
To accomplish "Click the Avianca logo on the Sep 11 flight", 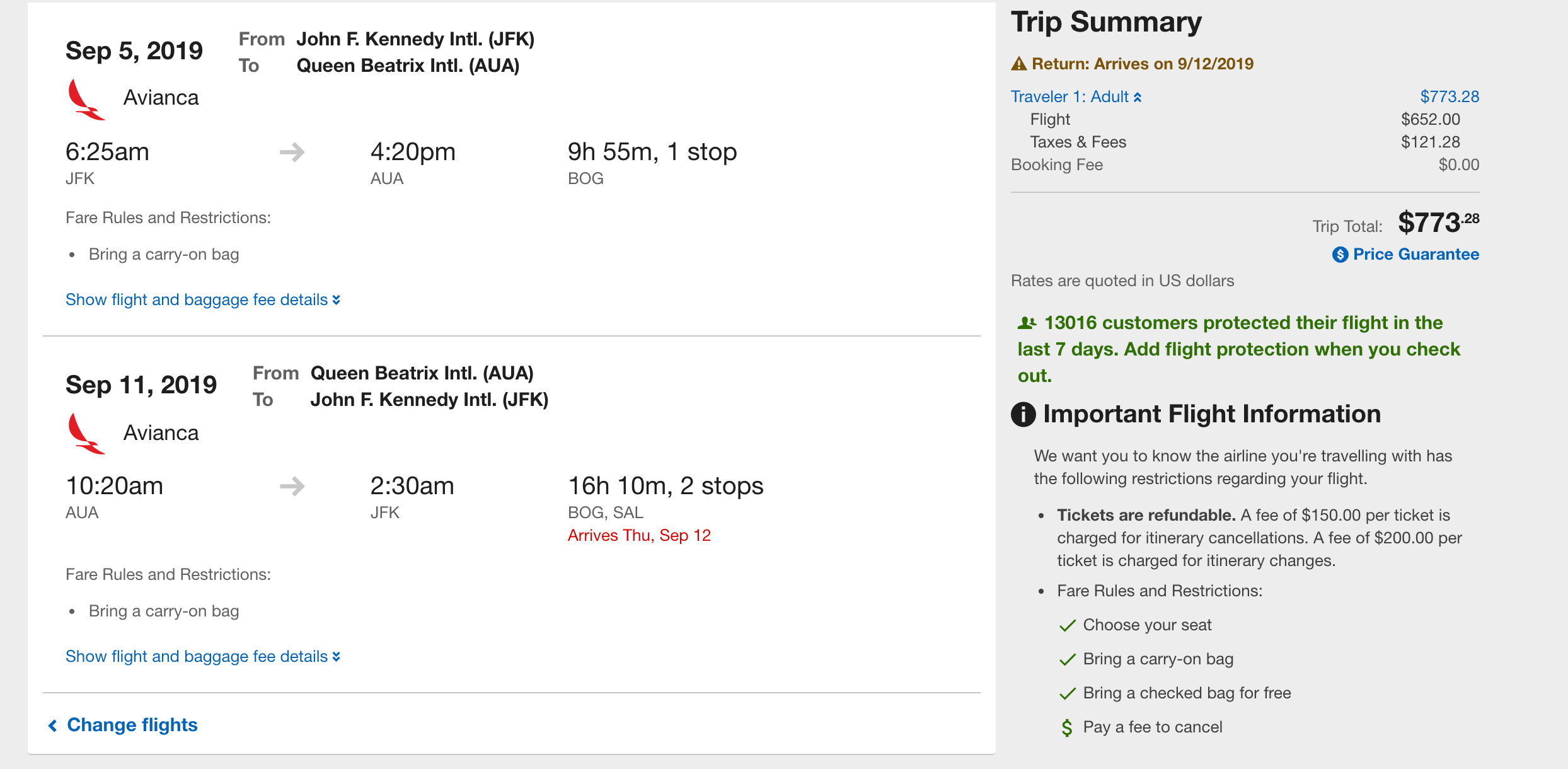I will [86, 434].
